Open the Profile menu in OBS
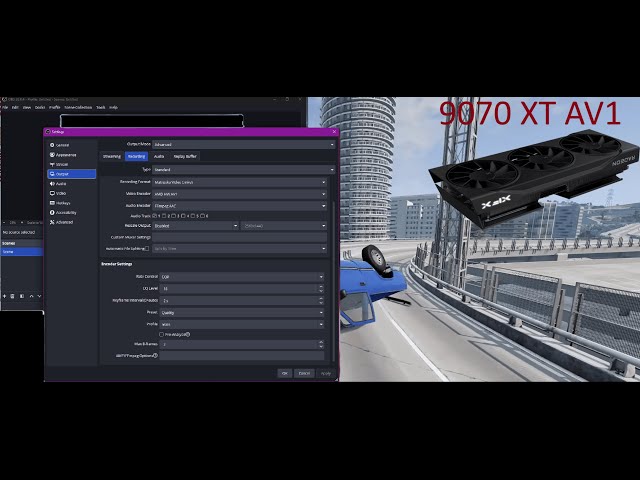This screenshot has height=480, width=640. 55,107
